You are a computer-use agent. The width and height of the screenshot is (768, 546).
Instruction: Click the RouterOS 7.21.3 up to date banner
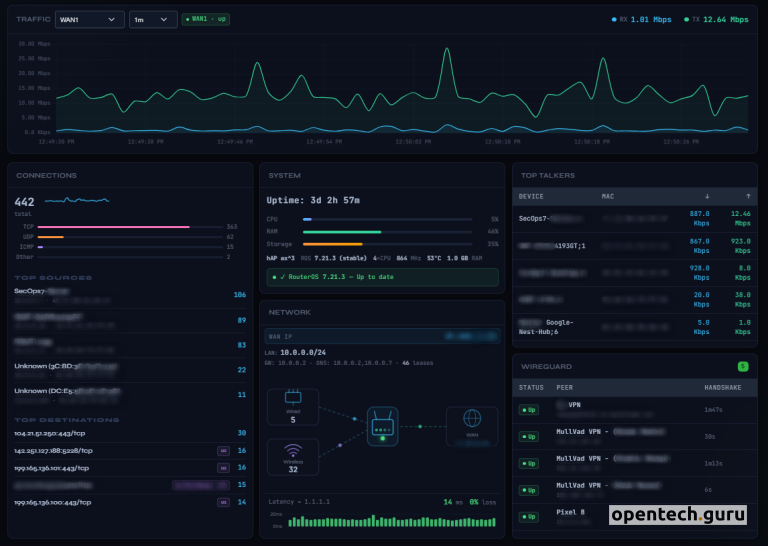(x=382, y=276)
